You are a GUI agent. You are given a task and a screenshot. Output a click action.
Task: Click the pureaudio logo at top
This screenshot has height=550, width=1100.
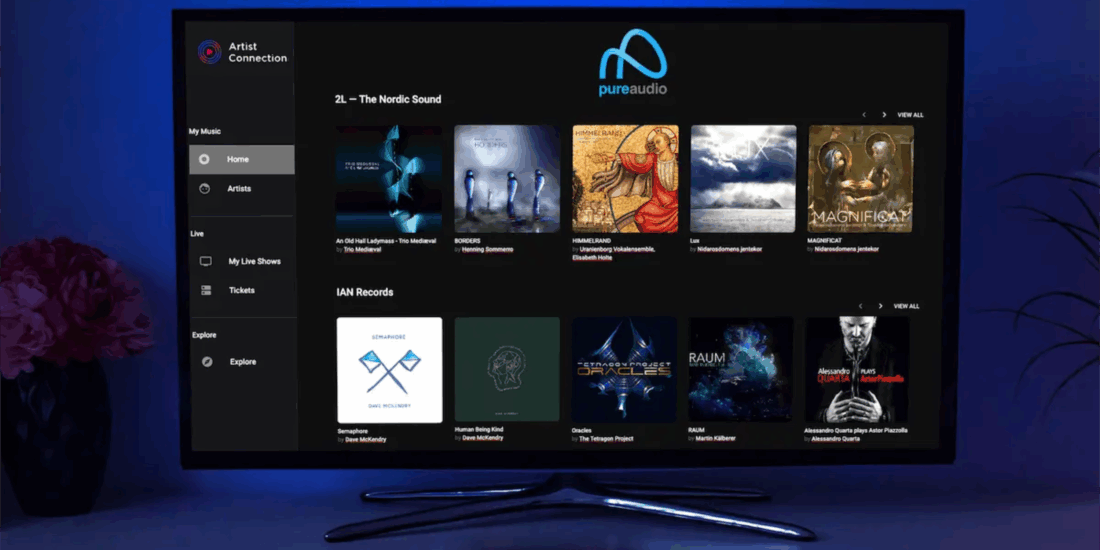click(x=633, y=63)
